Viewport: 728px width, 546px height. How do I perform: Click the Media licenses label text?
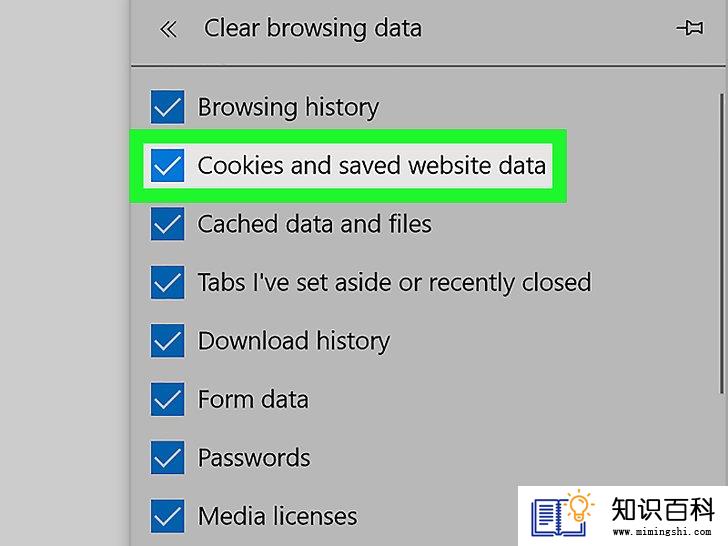point(278,516)
